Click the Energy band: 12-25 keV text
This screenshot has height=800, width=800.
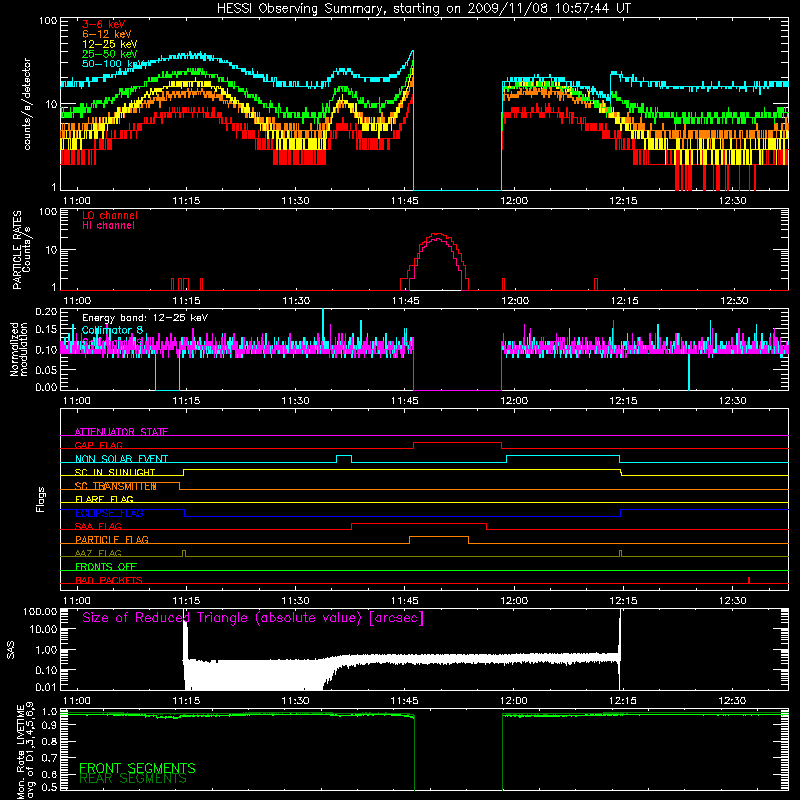pyautogui.click(x=145, y=318)
